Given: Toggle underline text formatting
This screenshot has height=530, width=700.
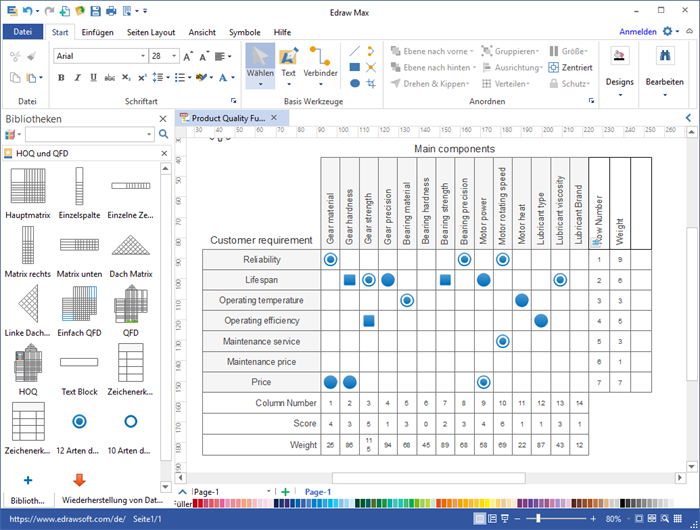Looking at the screenshot, I should pyautogui.click(x=91, y=77).
